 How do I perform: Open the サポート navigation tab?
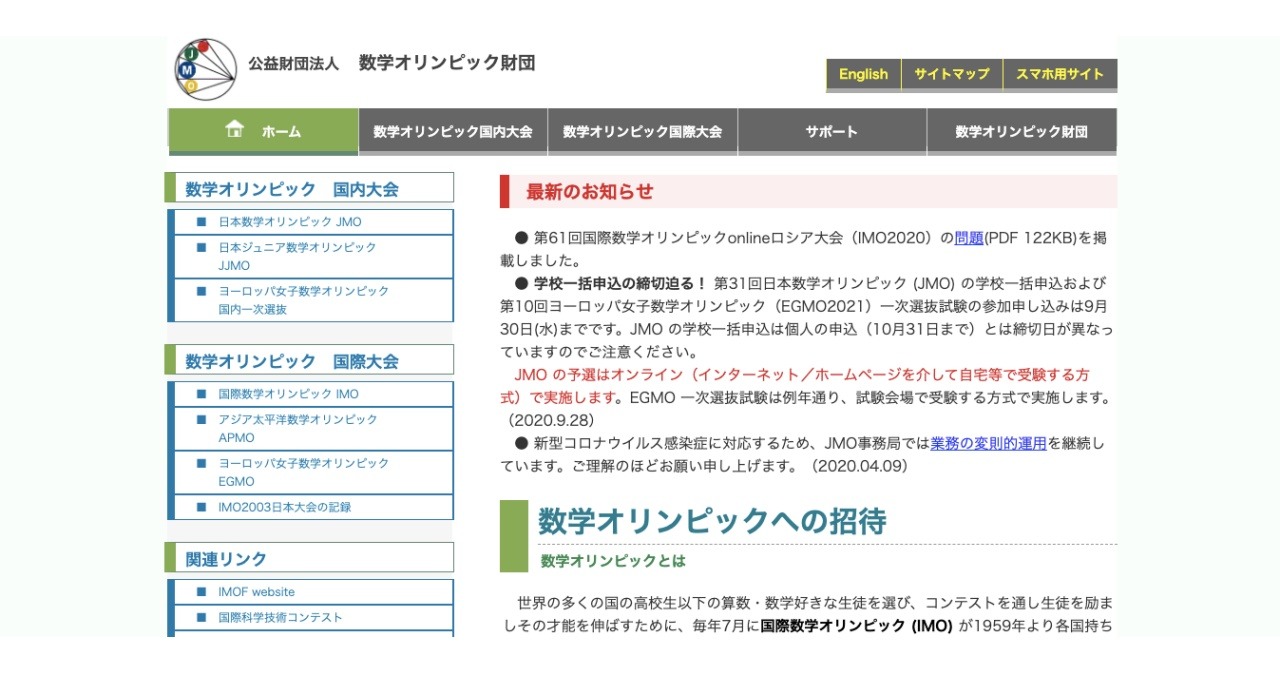[832, 131]
